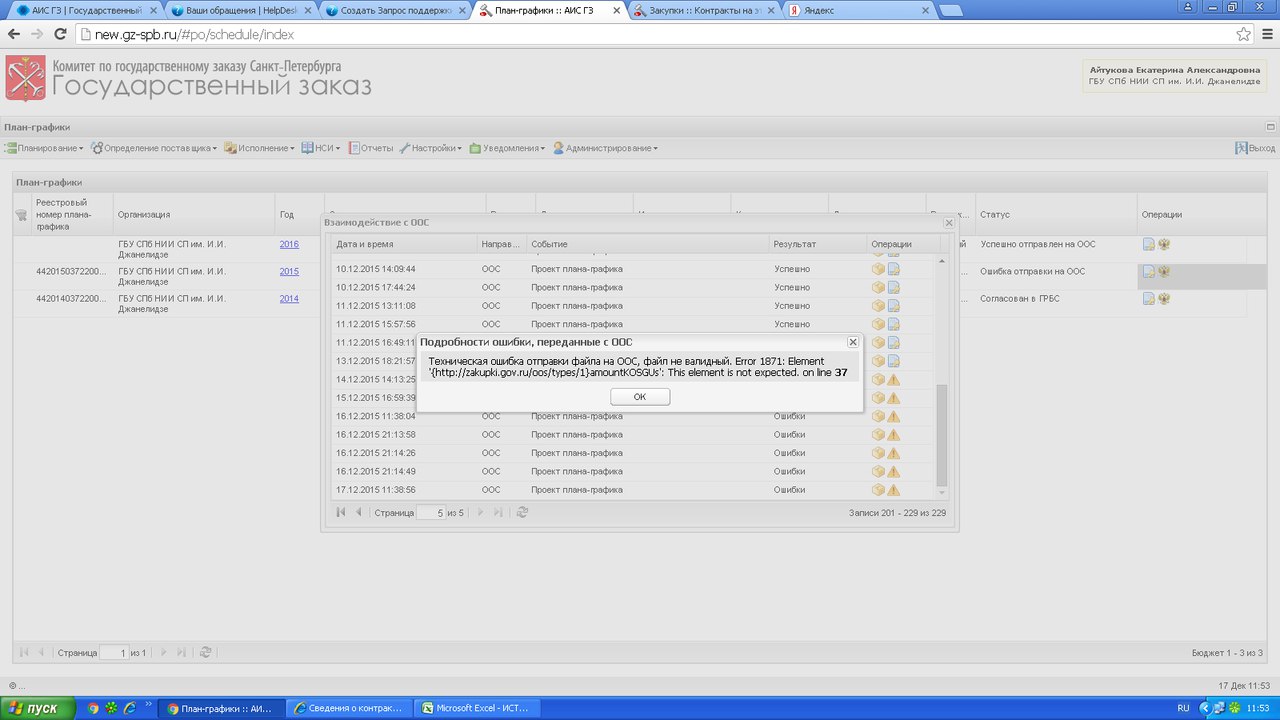Sort by 'Статус' column in main grid
The image size is (1280, 720).
[x=1056, y=214]
